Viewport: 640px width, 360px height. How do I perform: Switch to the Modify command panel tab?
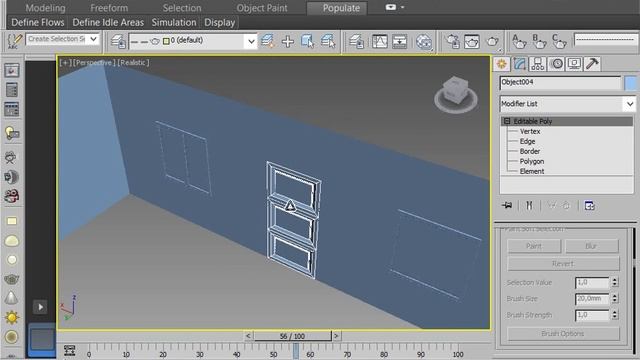coord(520,64)
